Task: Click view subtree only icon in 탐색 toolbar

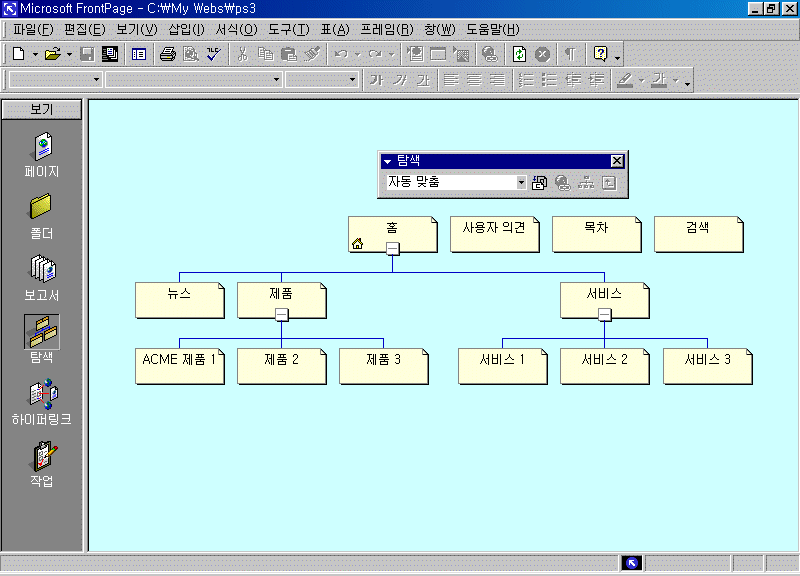Action: coord(609,183)
